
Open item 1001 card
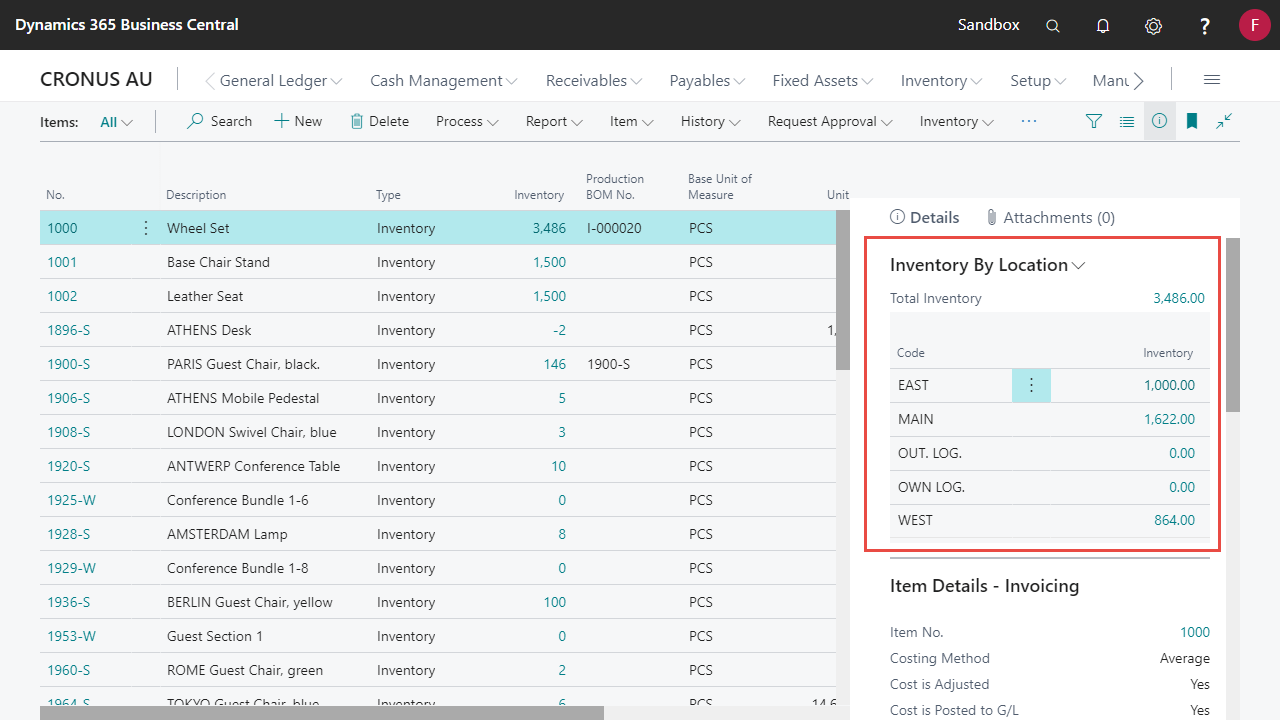tap(62, 262)
